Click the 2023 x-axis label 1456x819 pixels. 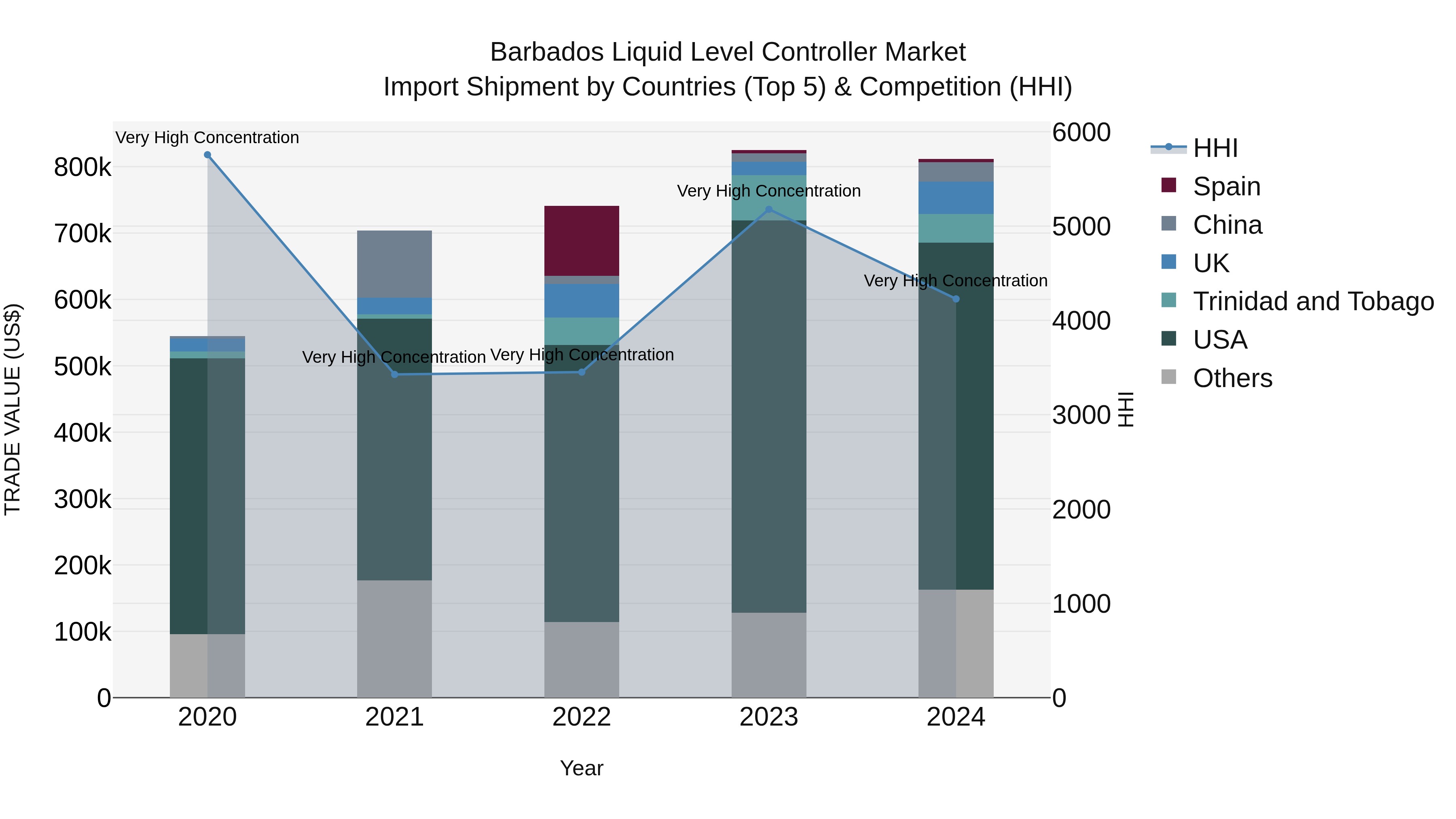pyautogui.click(x=769, y=717)
